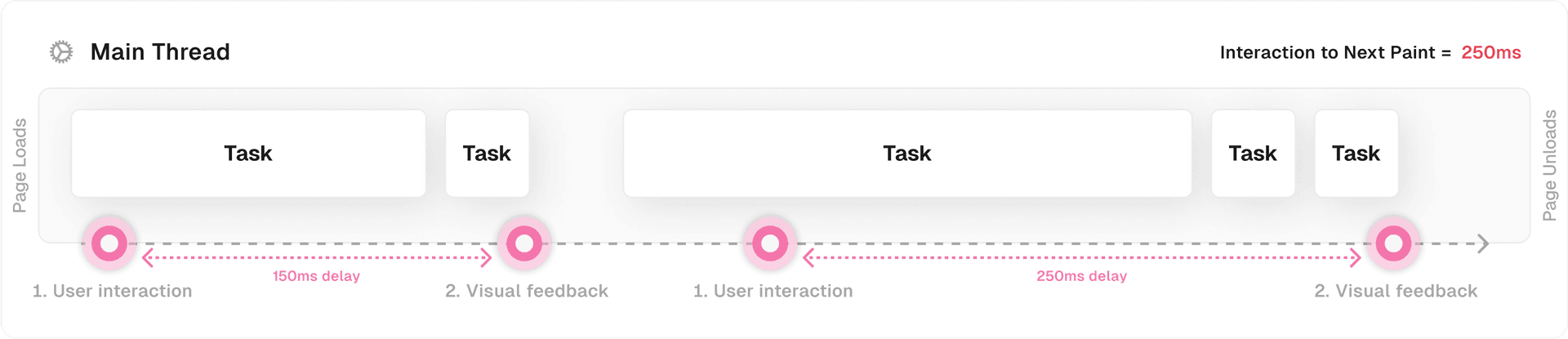This screenshot has height=339, width=1568.
Task: Click the "Interaction to Next Paint" label
Action: pos(1327,53)
